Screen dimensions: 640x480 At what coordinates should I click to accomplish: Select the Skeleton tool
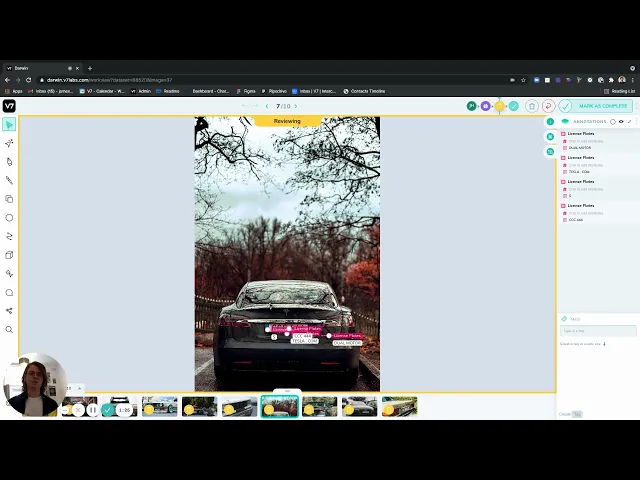pyautogui.click(x=9, y=311)
